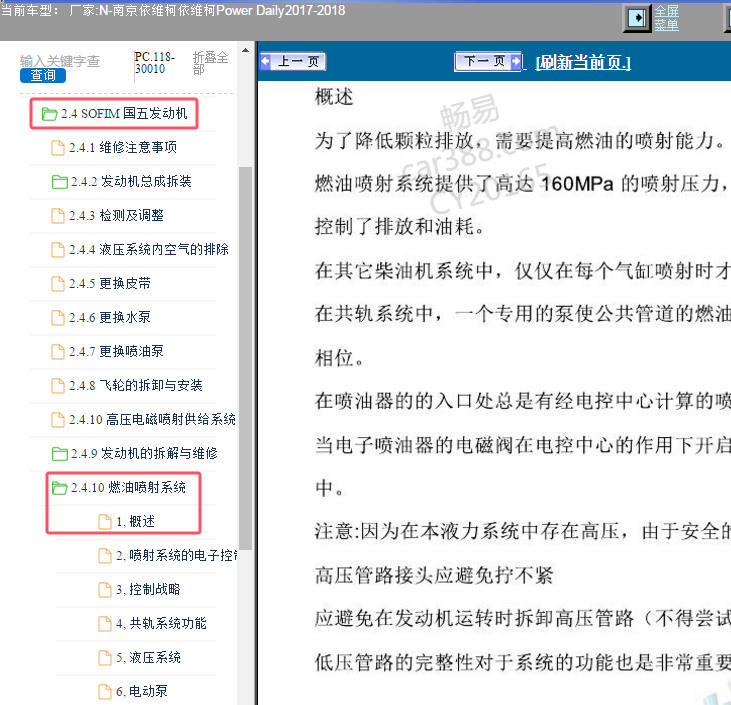The width and height of the screenshot is (731, 705).
Task: Collapse 2.4.10 燃油喷射系统 folder
Action: point(128,487)
